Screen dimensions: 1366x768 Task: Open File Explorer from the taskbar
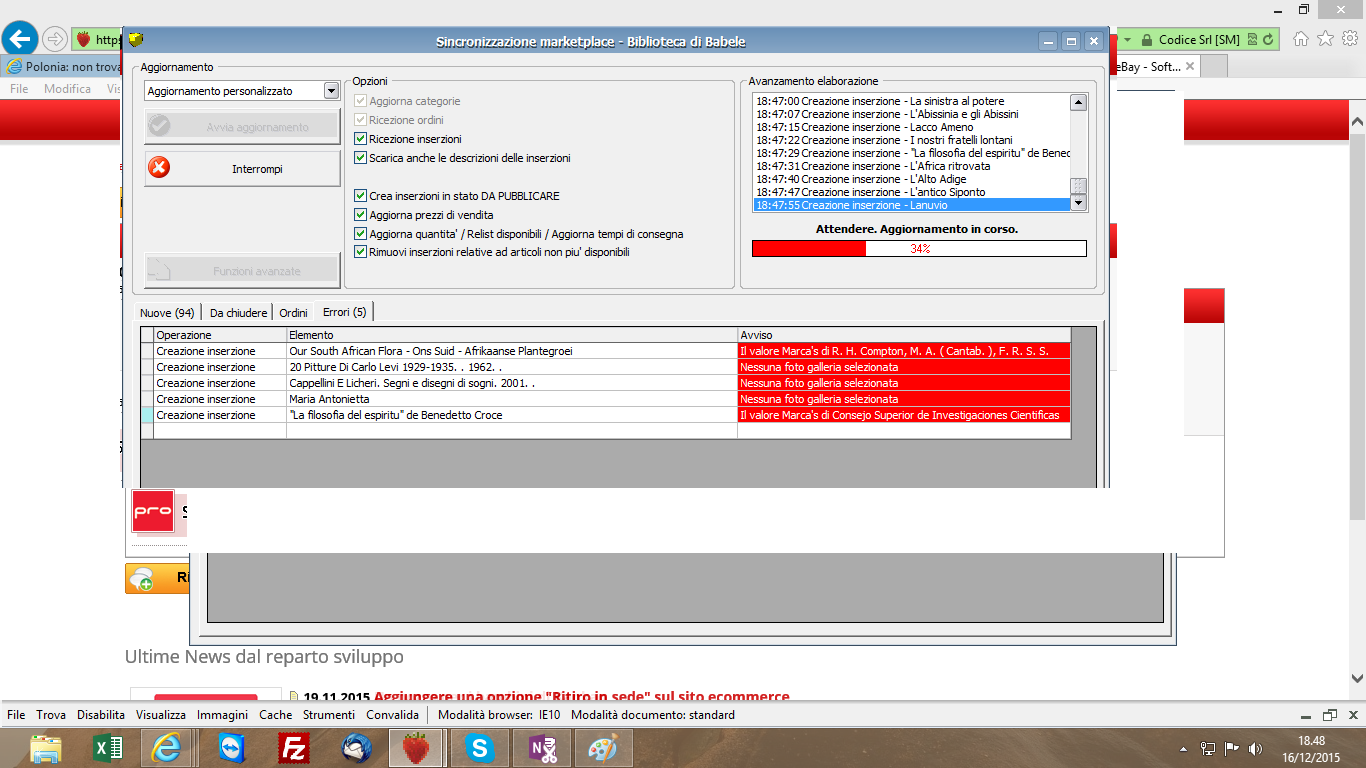pos(46,748)
